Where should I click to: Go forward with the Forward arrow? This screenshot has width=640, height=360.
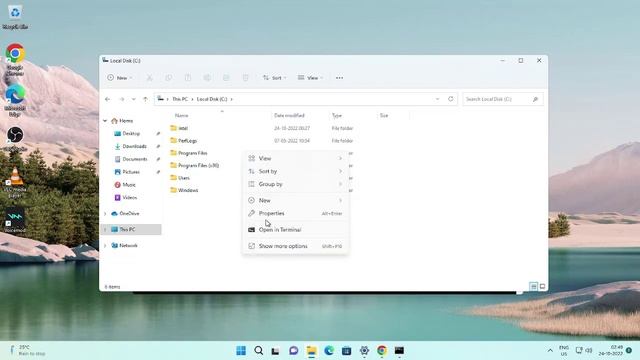(x=122, y=99)
